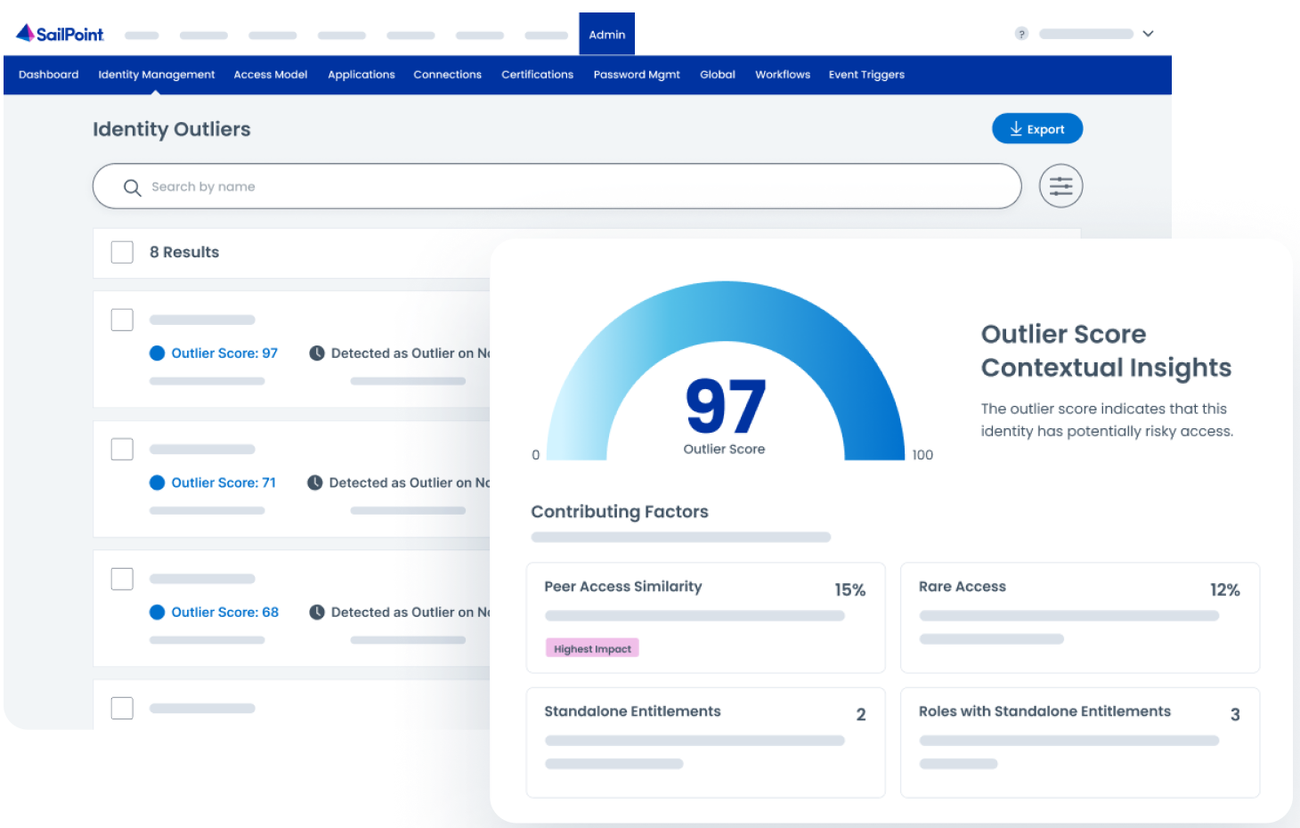This screenshot has width=1300, height=828.
Task: Click the Contributing Factors heading
Action: [x=620, y=512]
